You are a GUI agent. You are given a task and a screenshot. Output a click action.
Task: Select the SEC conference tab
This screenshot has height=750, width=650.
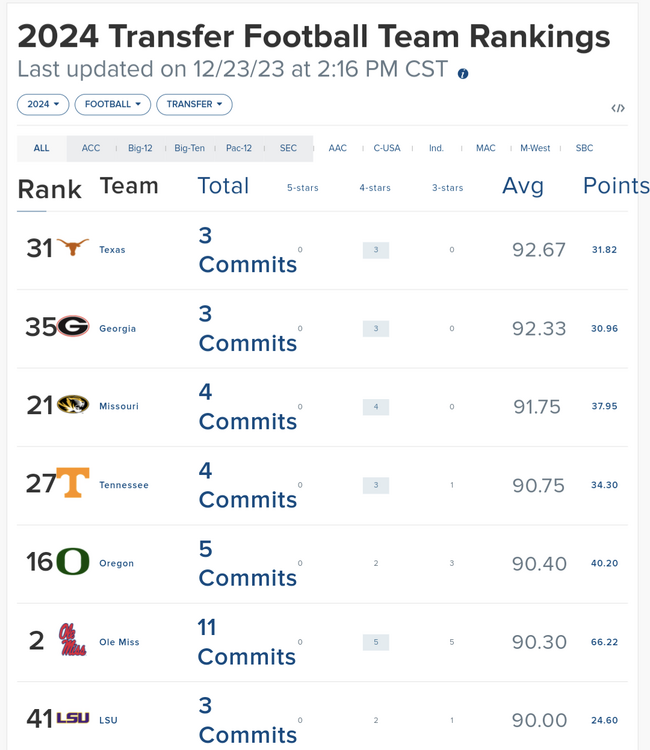click(288, 148)
